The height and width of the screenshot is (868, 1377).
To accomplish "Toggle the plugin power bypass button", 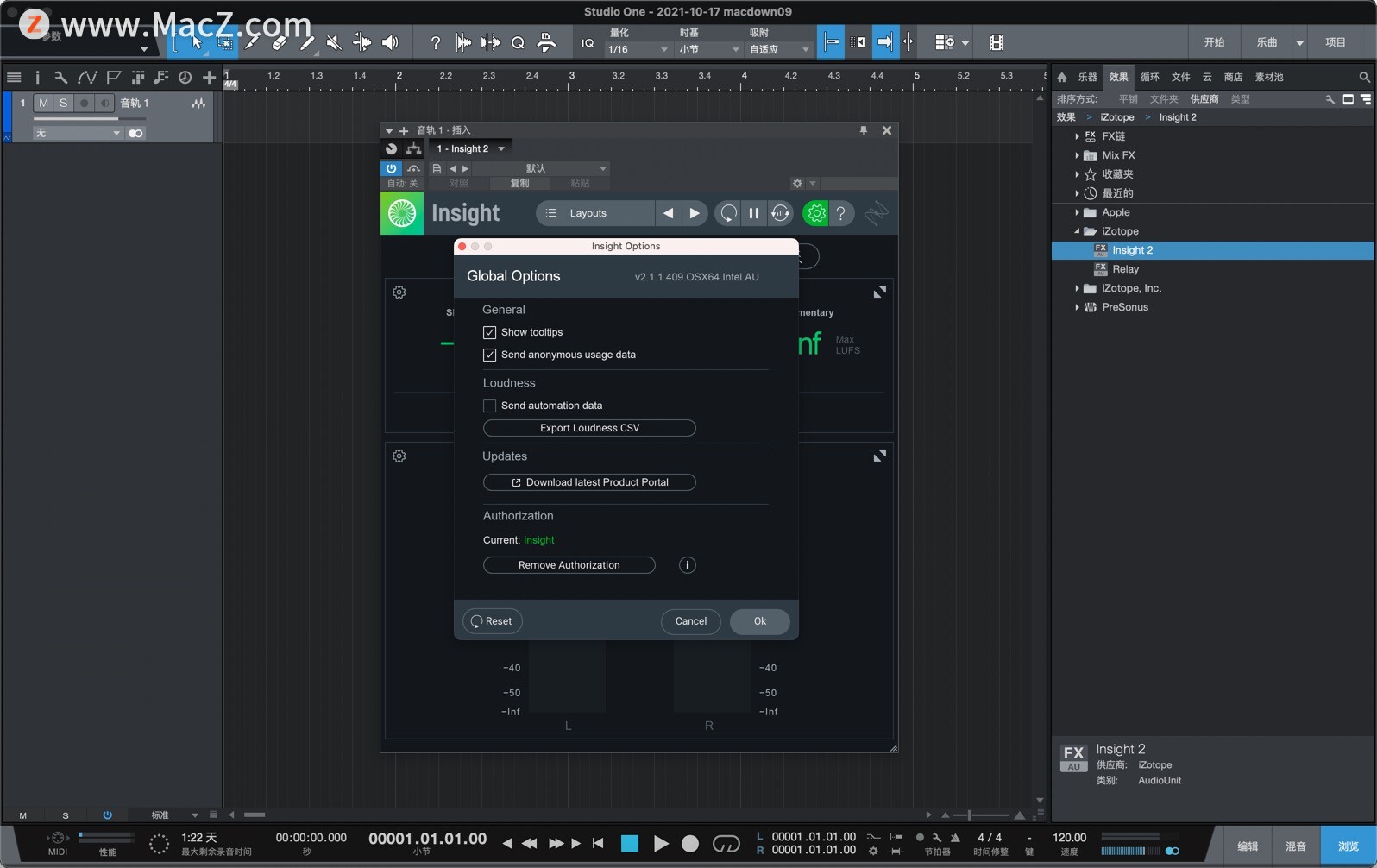I will 392,168.
